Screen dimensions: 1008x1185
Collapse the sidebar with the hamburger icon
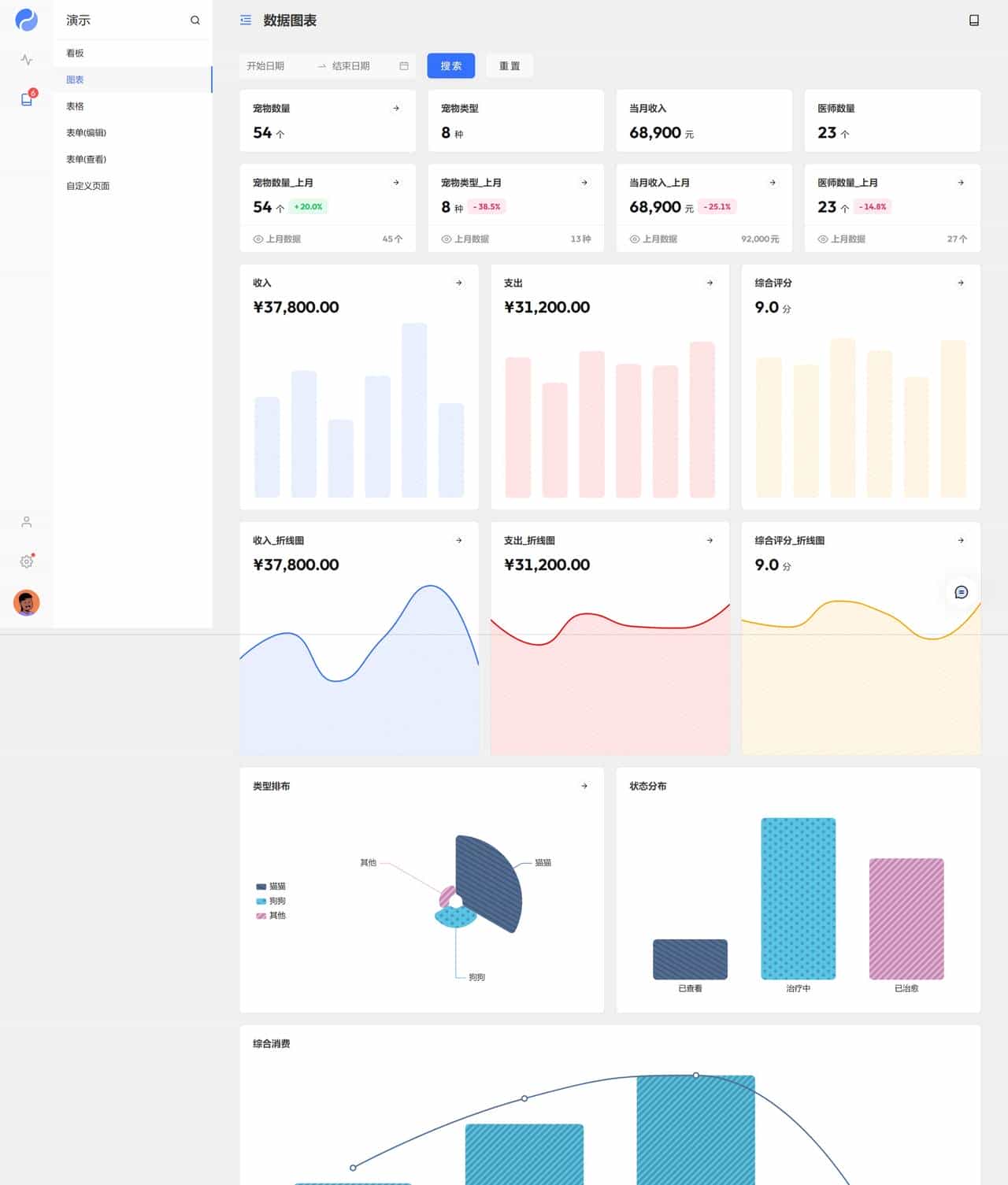click(x=245, y=20)
